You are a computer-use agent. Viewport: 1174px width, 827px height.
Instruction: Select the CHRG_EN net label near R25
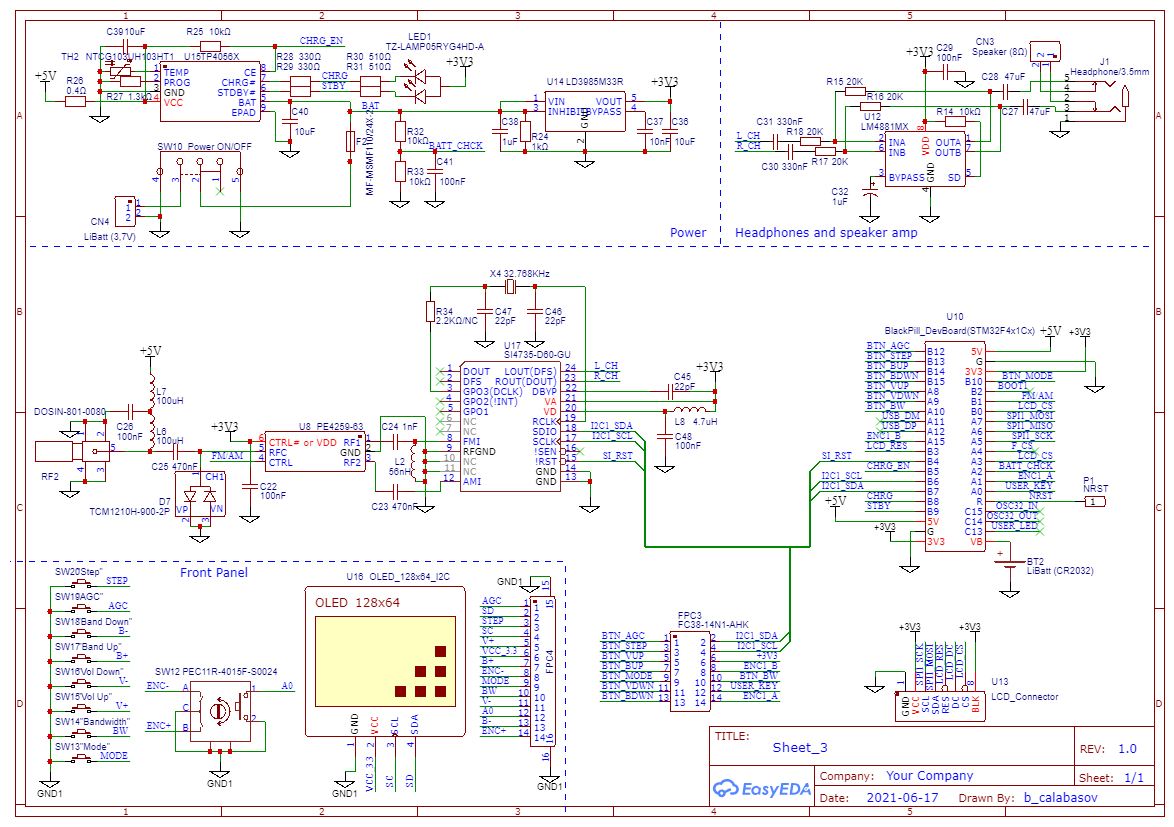coord(321,41)
